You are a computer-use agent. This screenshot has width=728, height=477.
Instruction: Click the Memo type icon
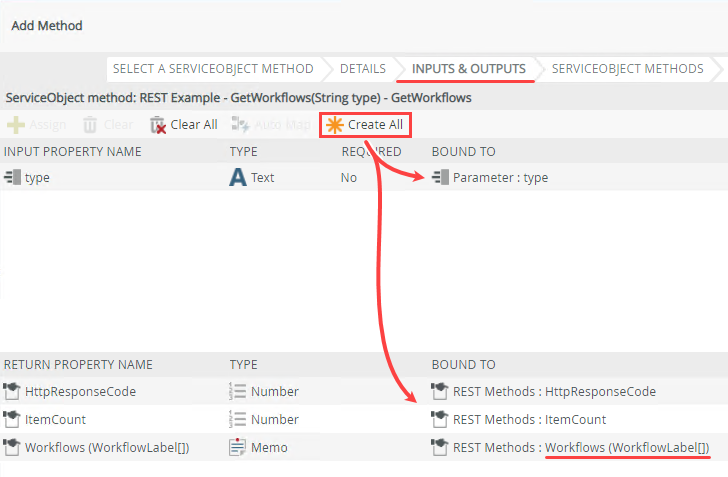tap(237, 447)
